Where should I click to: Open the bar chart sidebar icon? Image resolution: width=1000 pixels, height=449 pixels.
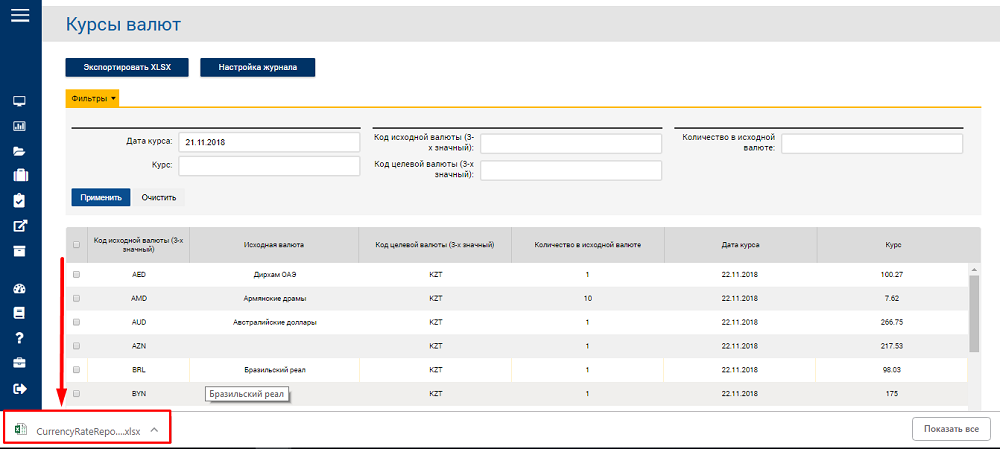(x=19, y=126)
